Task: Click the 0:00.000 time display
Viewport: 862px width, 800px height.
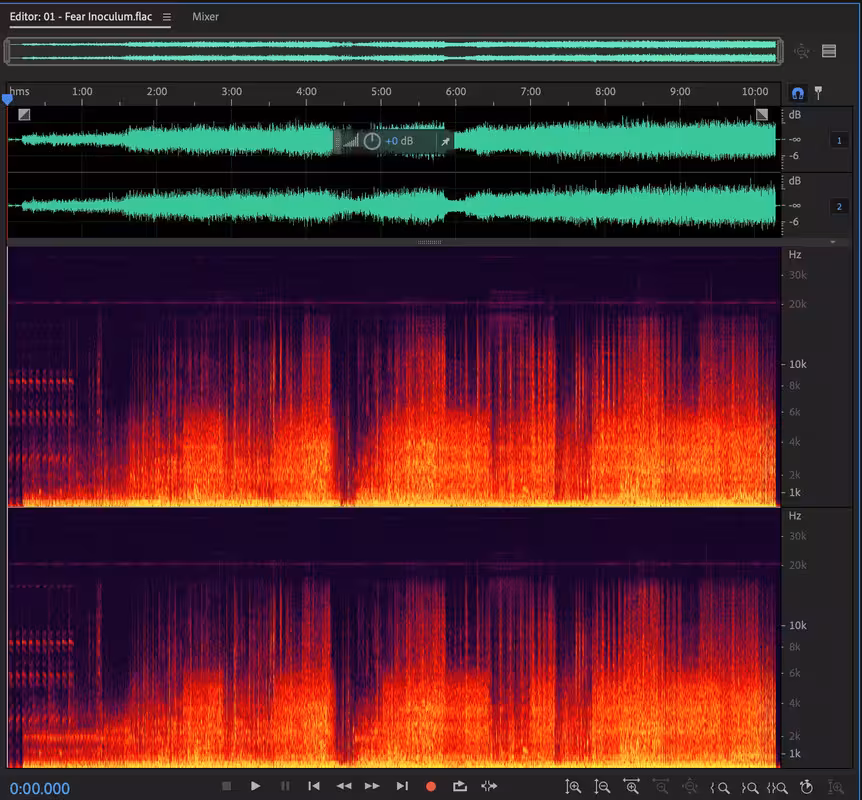Action: pos(40,788)
